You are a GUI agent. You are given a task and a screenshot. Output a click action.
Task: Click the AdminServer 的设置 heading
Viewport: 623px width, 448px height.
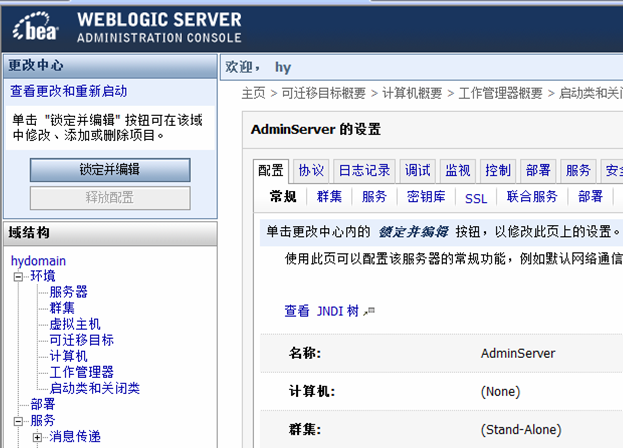click(316, 129)
